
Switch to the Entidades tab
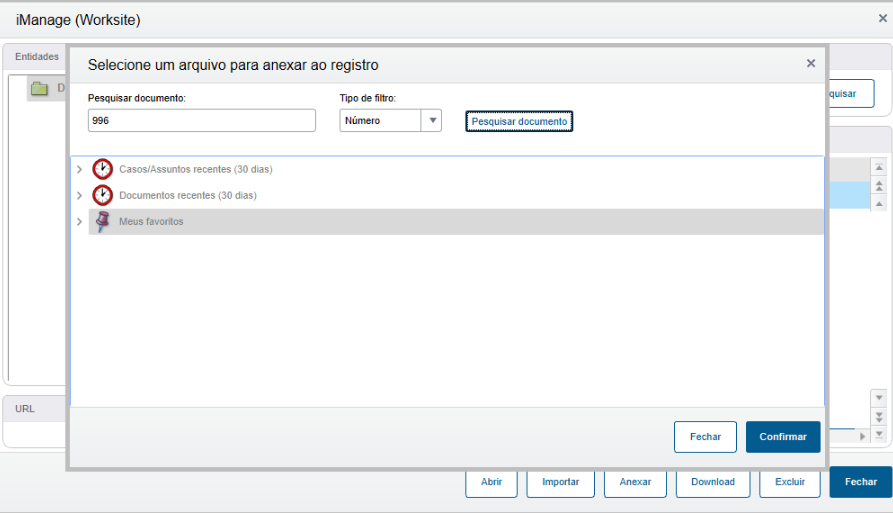pyautogui.click(x=37, y=57)
